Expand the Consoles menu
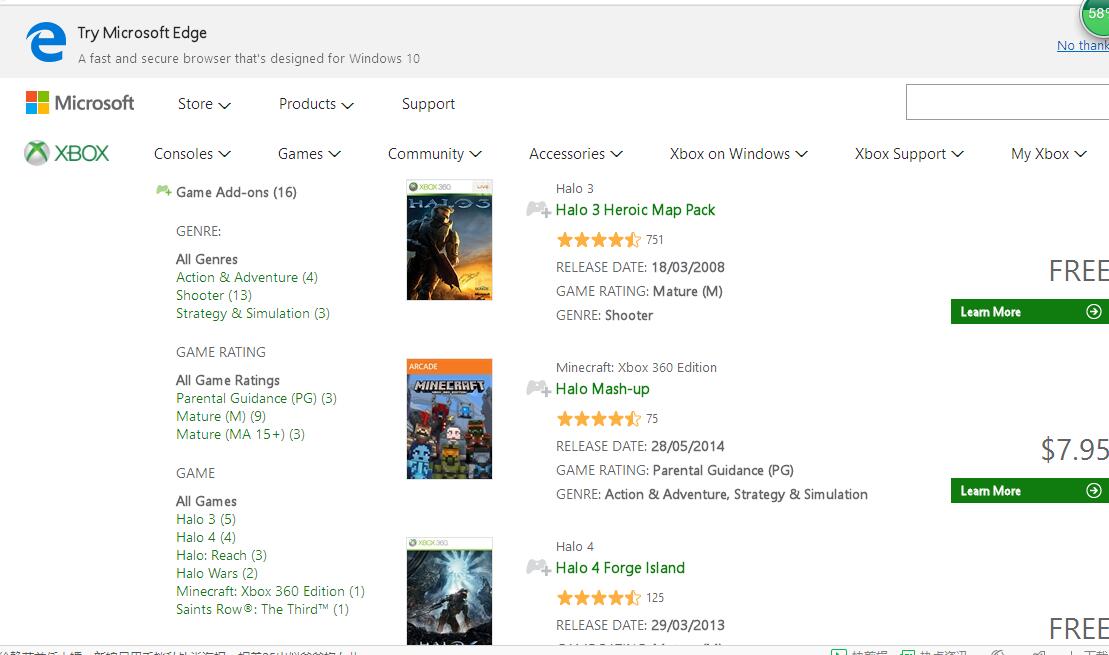This screenshot has height=655, width=1109. pos(192,153)
